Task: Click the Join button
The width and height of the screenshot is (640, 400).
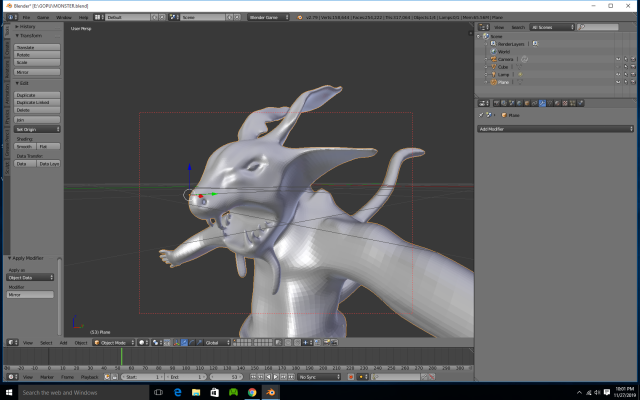Action: [x=37, y=120]
